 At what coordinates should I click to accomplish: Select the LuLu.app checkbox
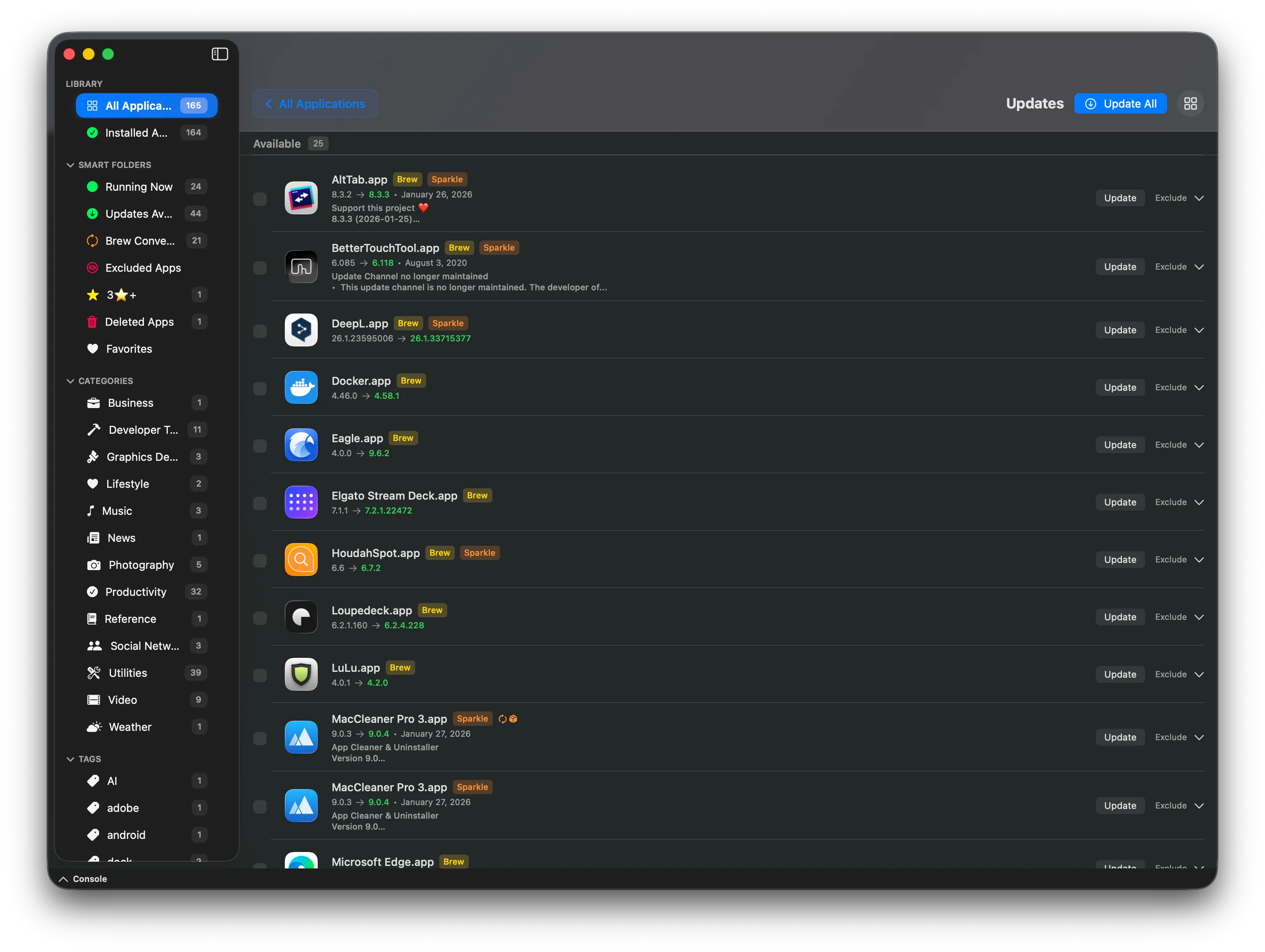[259, 675]
